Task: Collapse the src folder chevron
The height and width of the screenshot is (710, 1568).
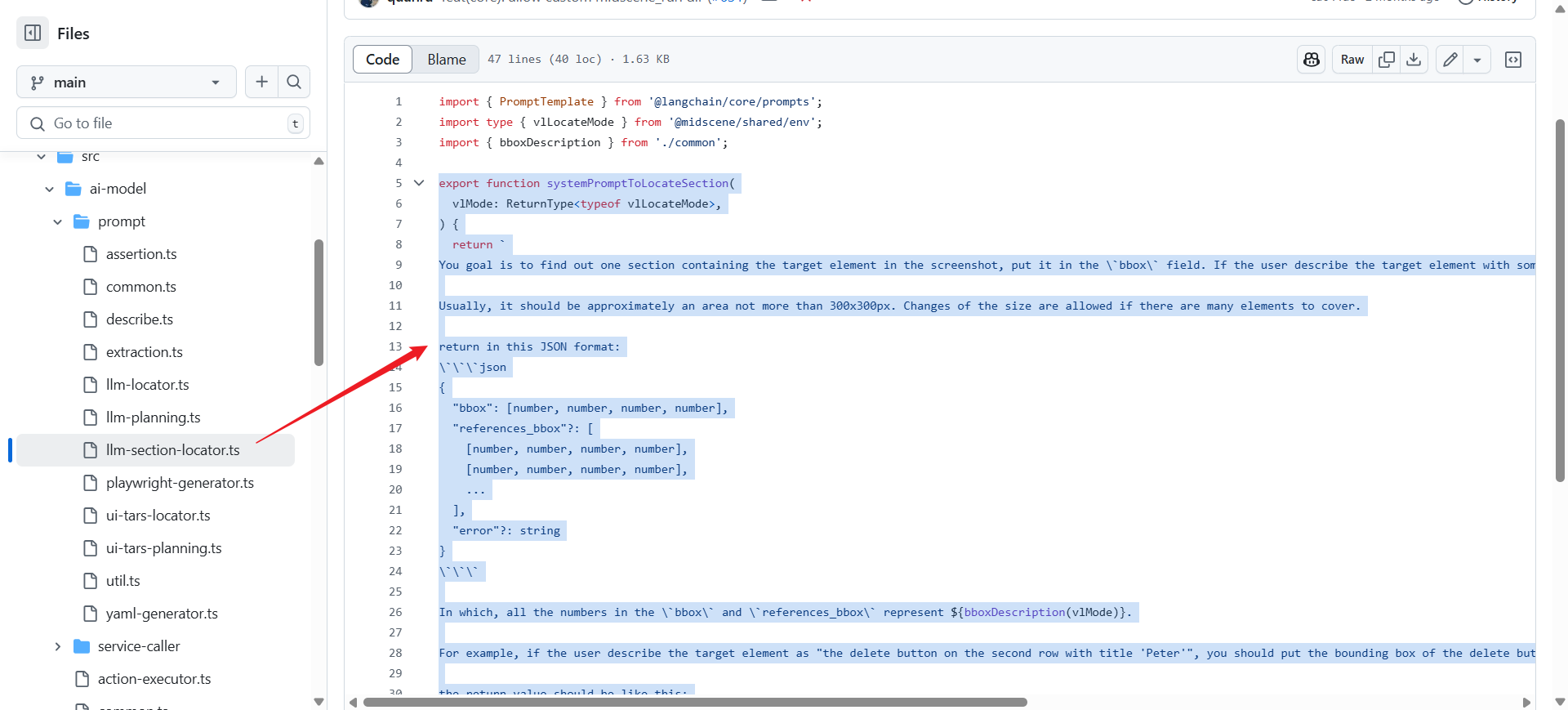Action: 42,156
